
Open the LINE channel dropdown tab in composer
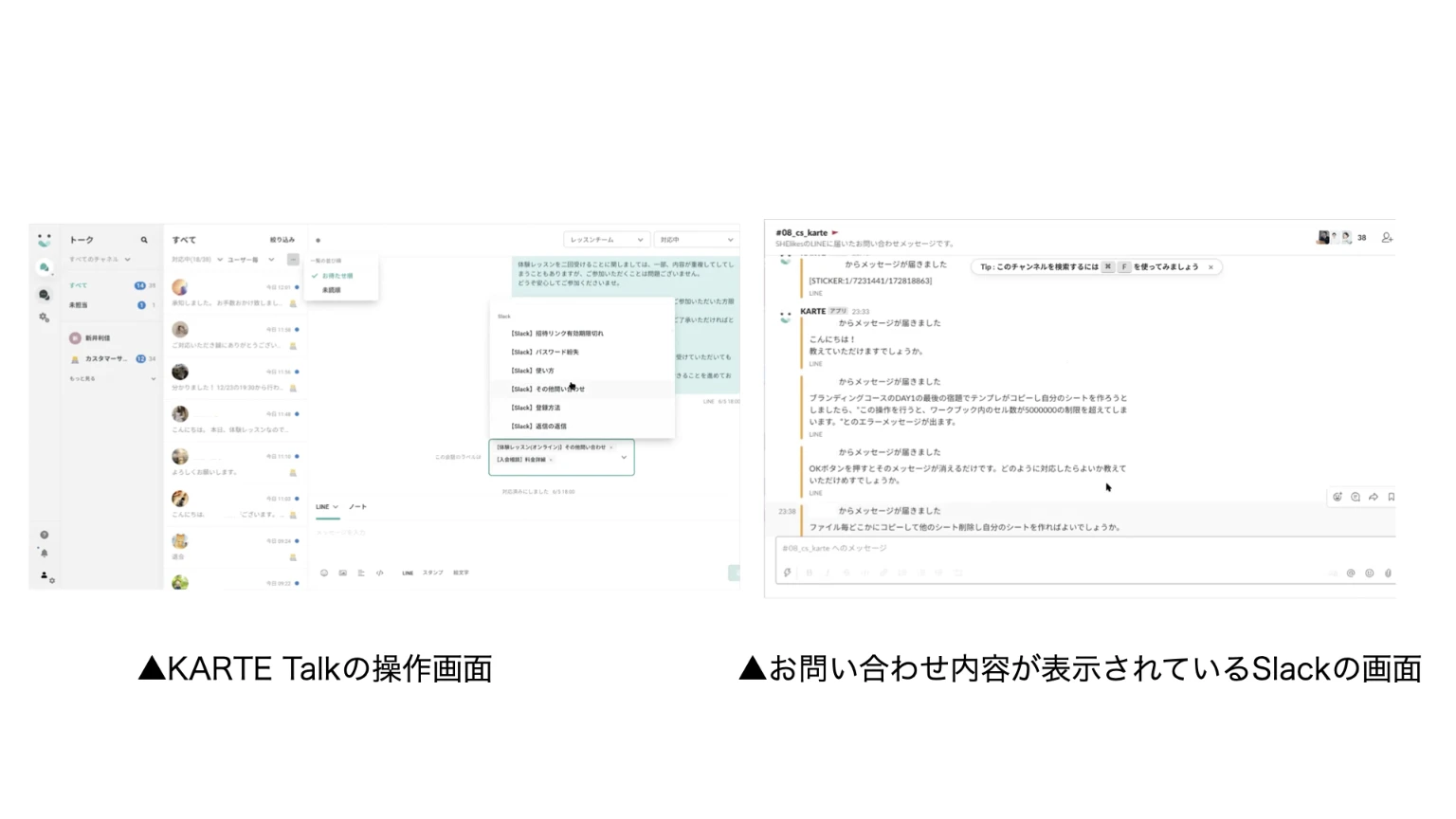(x=327, y=507)
